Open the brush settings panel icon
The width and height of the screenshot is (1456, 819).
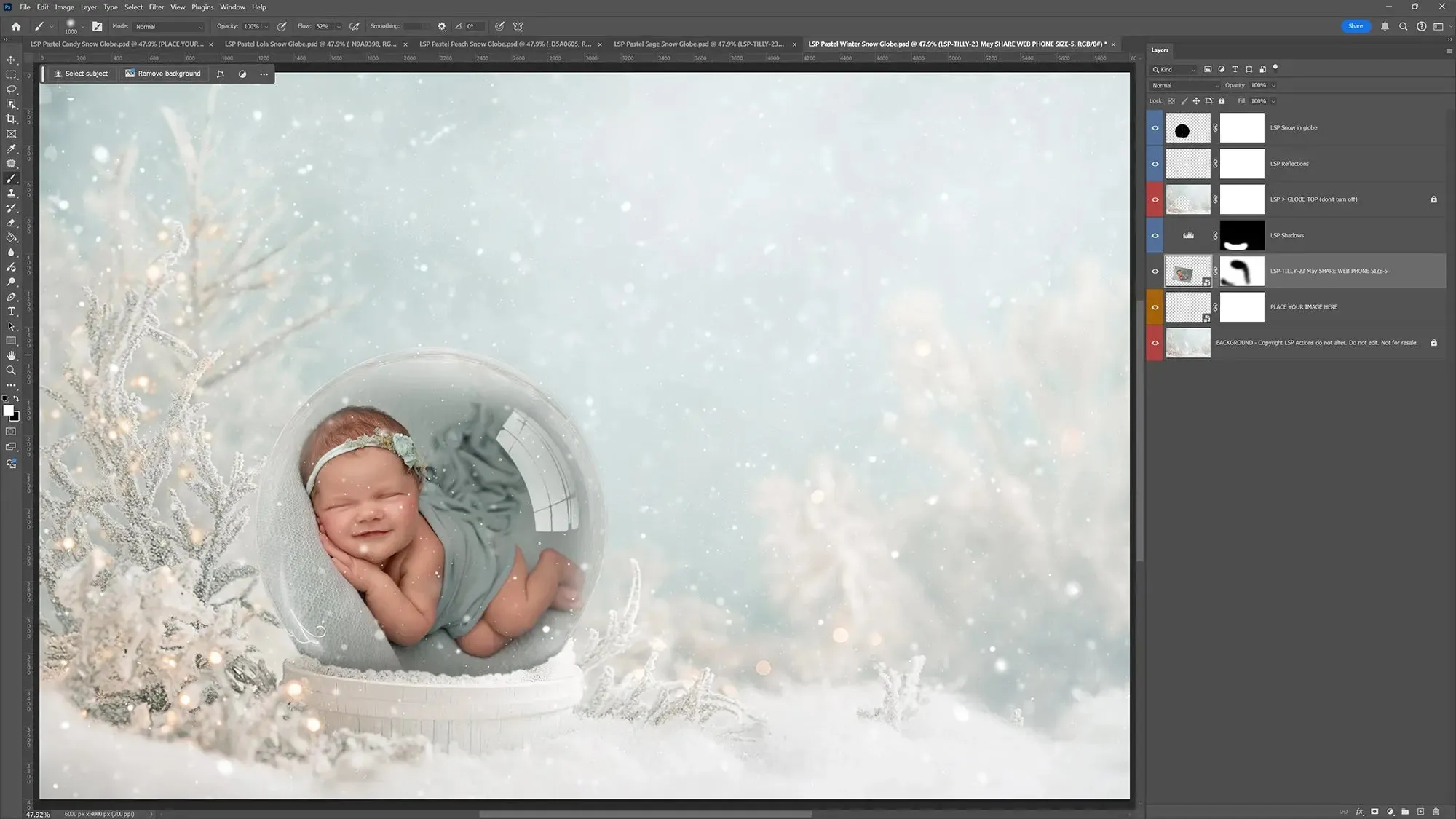click(98, 26)
